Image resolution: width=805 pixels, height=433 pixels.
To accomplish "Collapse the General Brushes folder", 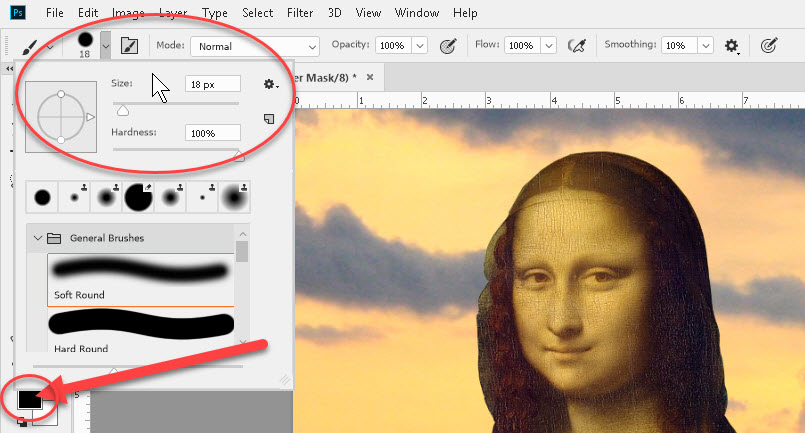I will click(37, 238).
